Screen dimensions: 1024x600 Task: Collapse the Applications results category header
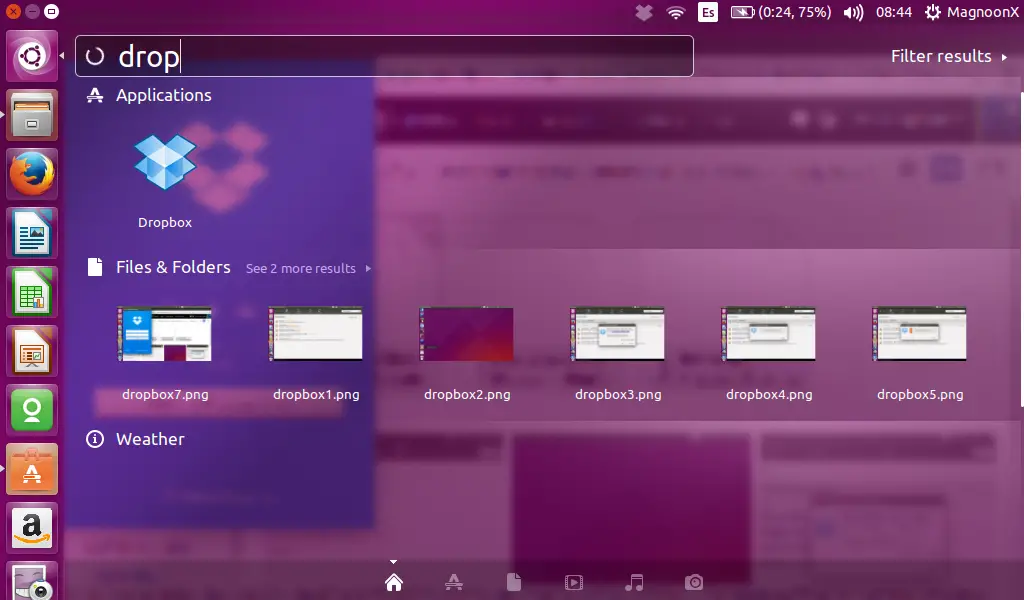(149, 95)
